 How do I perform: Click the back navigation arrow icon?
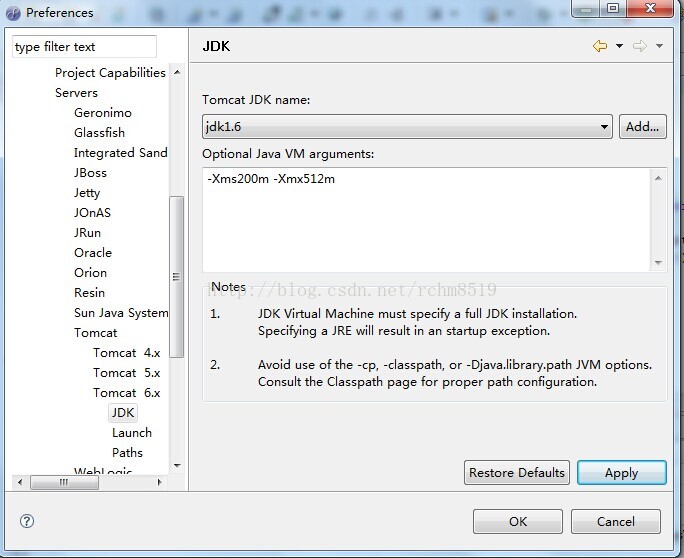click(600, 46)
